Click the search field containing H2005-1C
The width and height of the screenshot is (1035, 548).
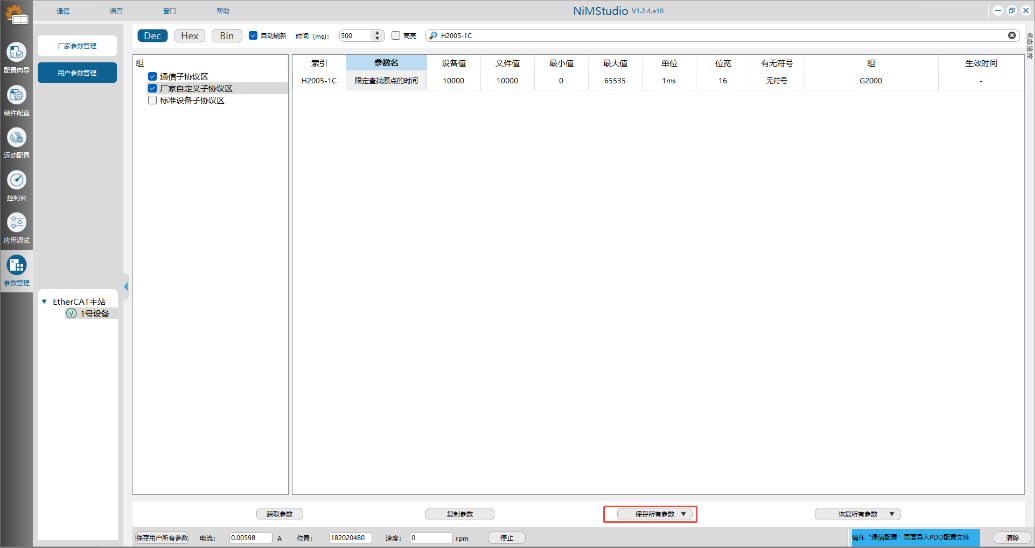point(723,36)
